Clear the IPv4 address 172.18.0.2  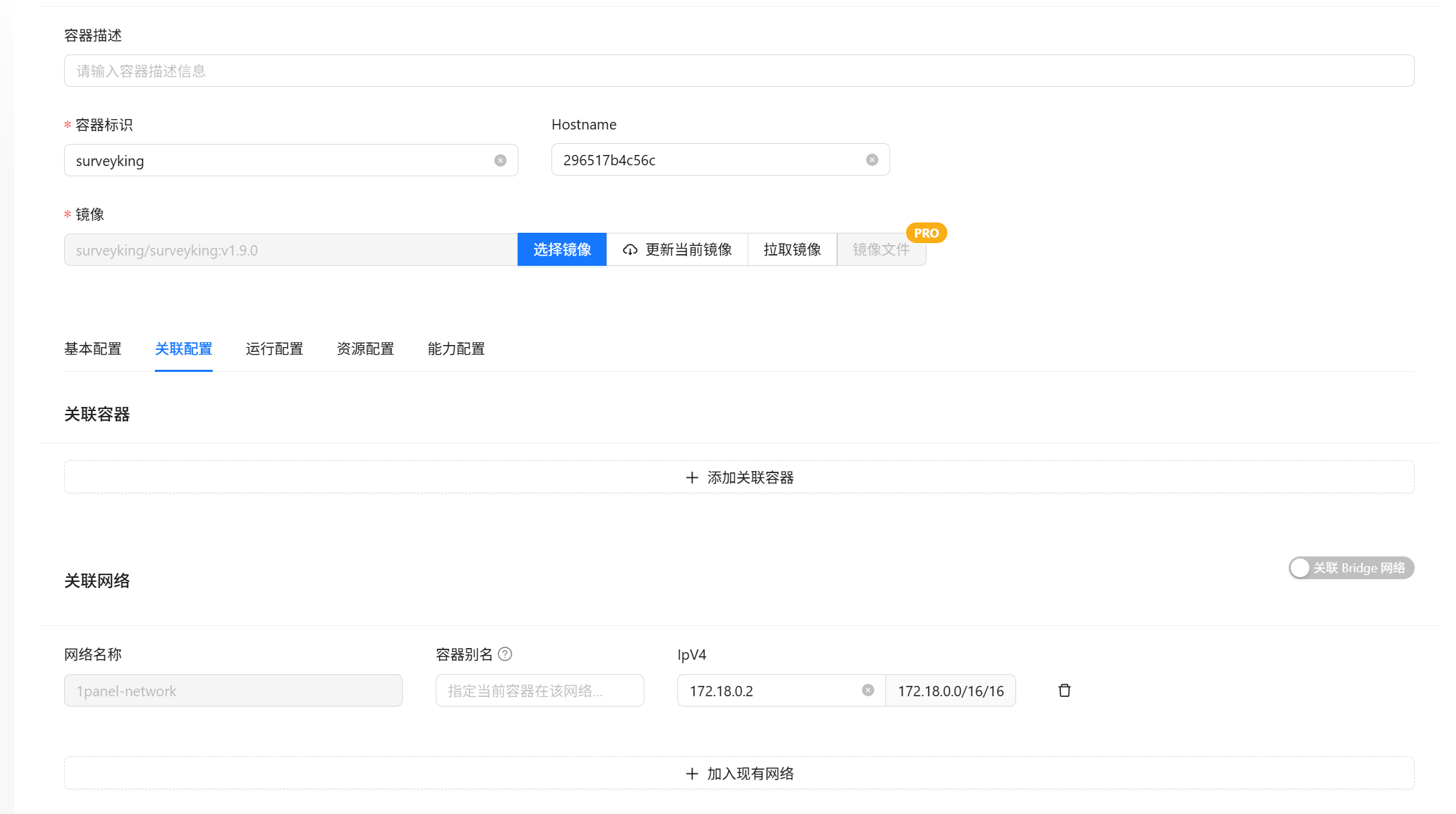867,690
